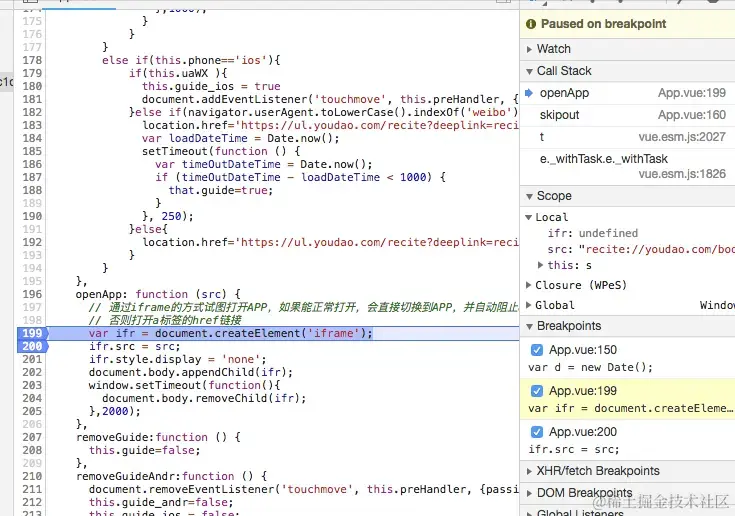This screenshot has height=516, width=735.
Task: Uncheck the App.vue:199 breakpoint checkbox
Action: 537,391
